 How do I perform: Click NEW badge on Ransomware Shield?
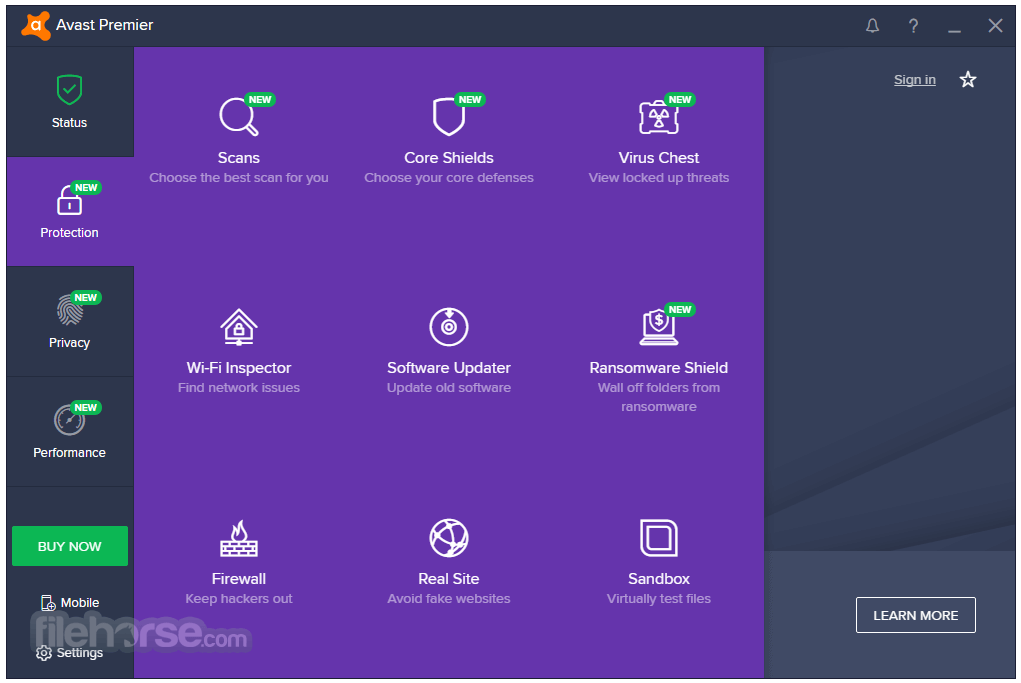(680, 309)
